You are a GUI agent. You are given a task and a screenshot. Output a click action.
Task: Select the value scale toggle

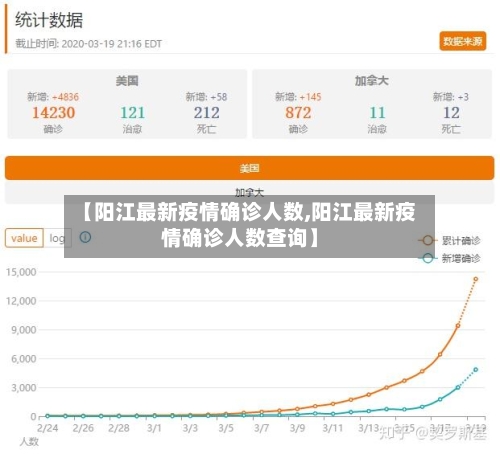[24, 238]
